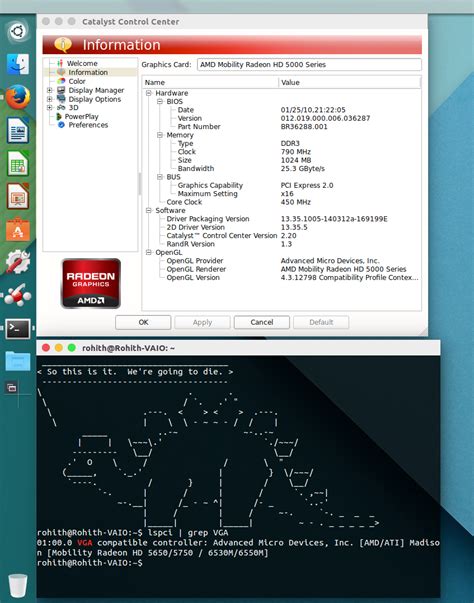Screen dimensions: 474x603
Task: Click the Name column header
Action: pos(210,82)
